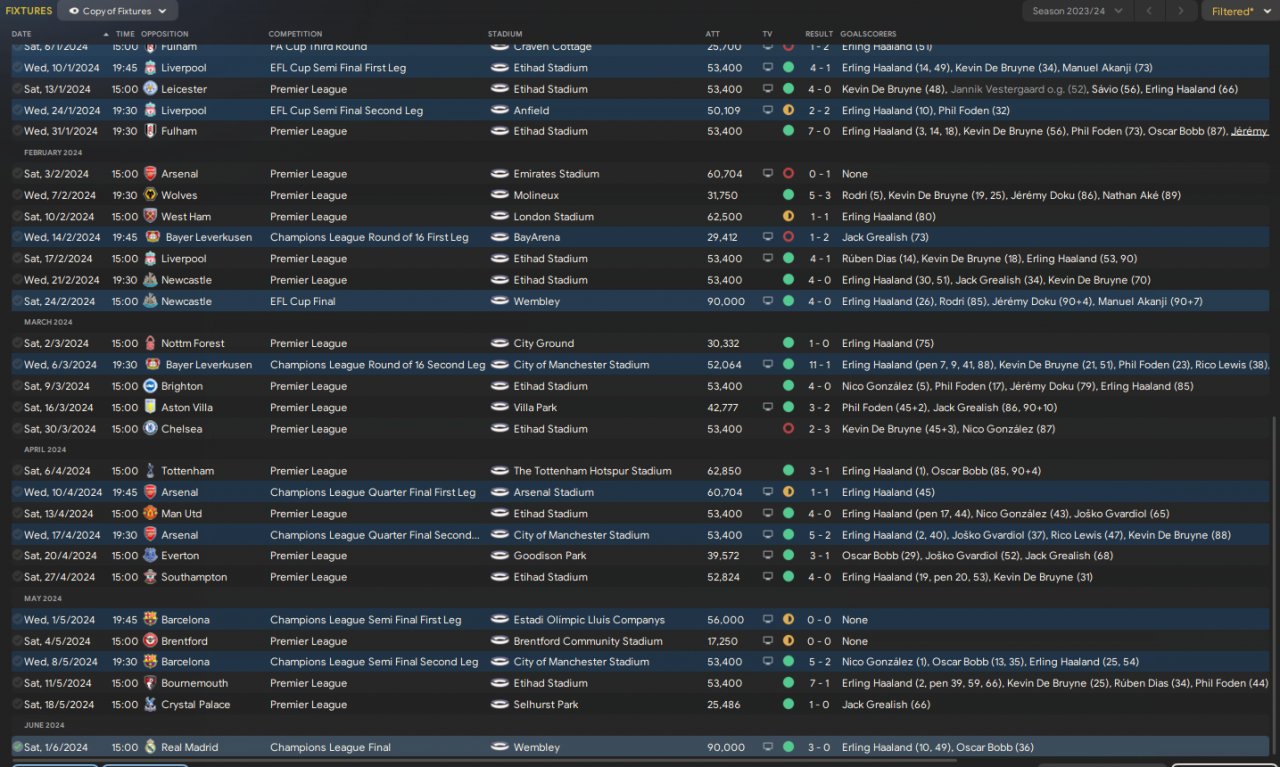Screen dimensions: 1280x767
Task: Sort by the Opposition column header
Action: coord(164,34)
